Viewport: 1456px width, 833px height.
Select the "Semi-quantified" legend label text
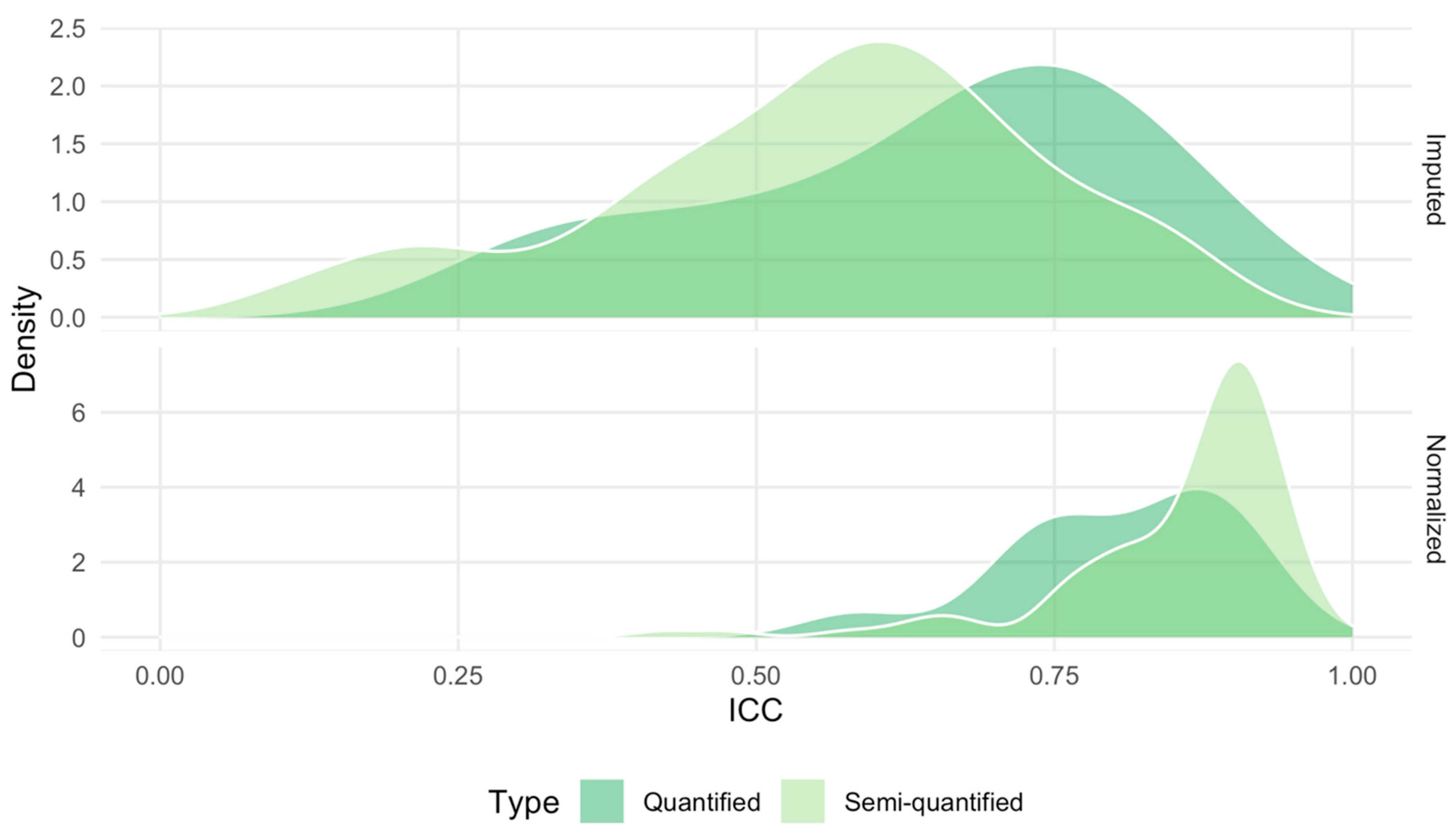(x=933, y=802)
